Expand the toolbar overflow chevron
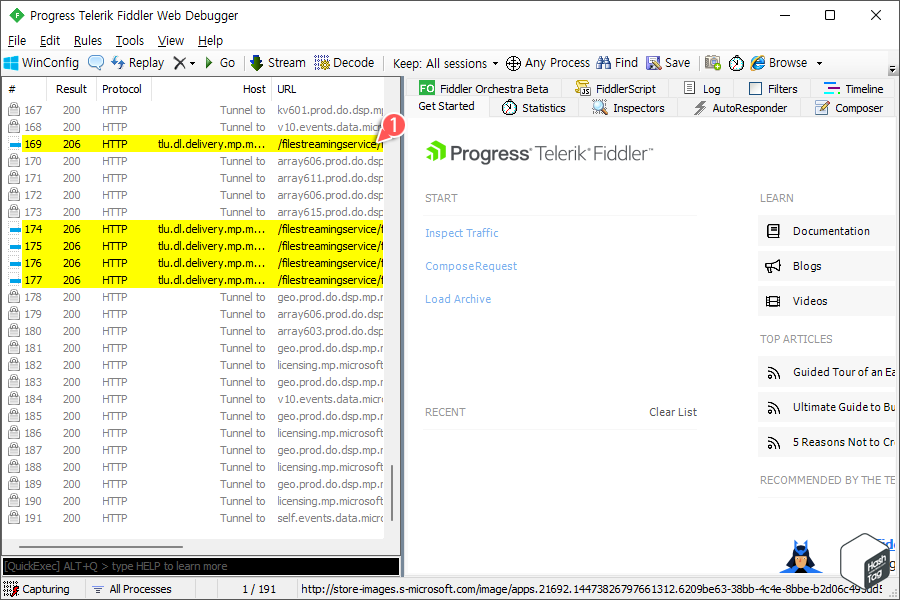Image resolution: width=900 pixels, height=600 pixels. pos(893,69)
